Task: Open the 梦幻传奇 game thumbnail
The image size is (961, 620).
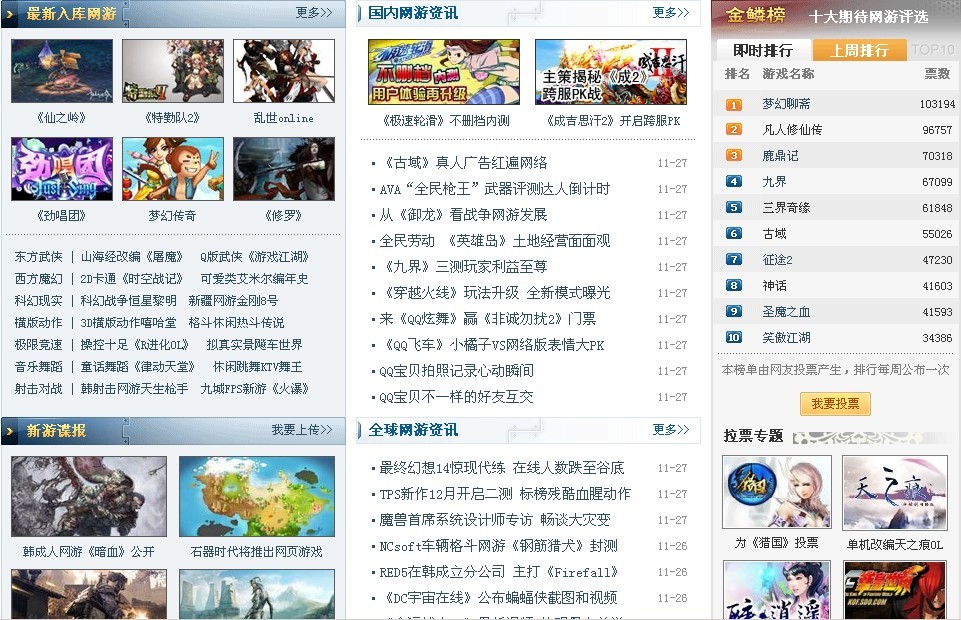Action: [x=173, y=169]
